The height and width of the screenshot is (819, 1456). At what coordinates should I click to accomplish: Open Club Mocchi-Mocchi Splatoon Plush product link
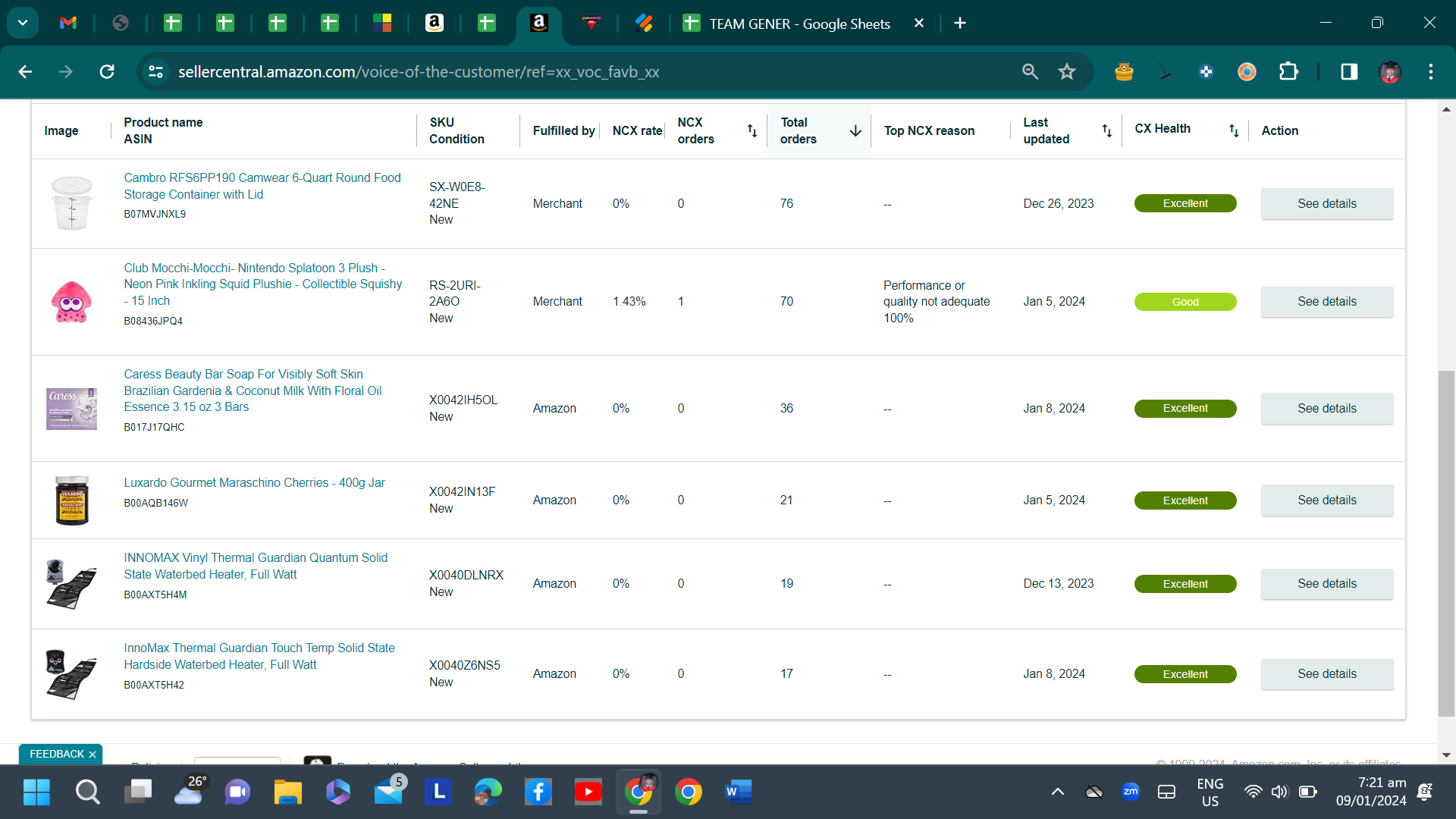[263, 284]
